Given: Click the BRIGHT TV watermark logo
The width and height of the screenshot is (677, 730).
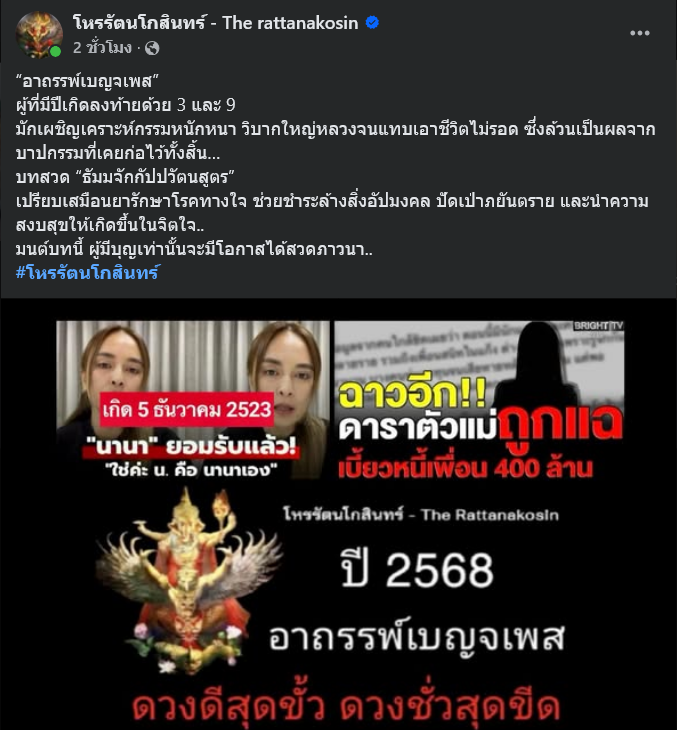Looking at the screenshot, I should 598,326.
